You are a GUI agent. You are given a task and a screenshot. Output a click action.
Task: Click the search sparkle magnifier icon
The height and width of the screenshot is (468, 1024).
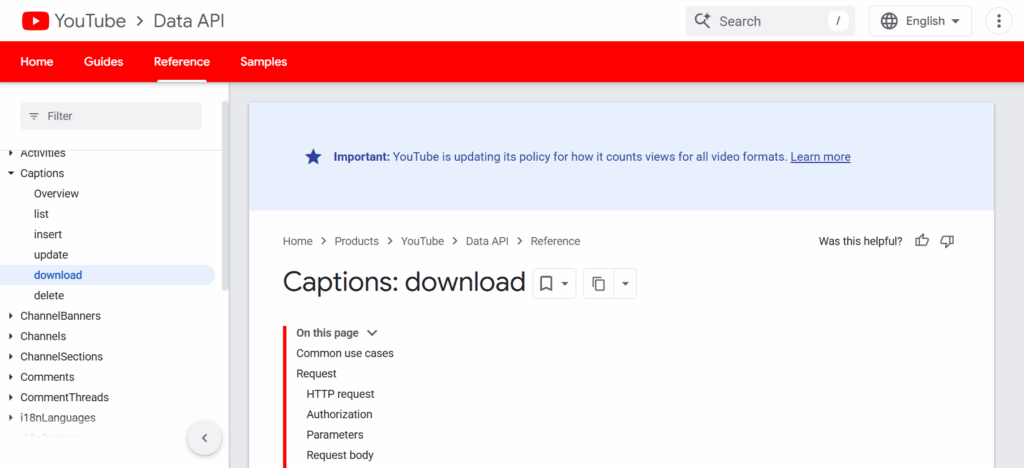pos(703,21)
